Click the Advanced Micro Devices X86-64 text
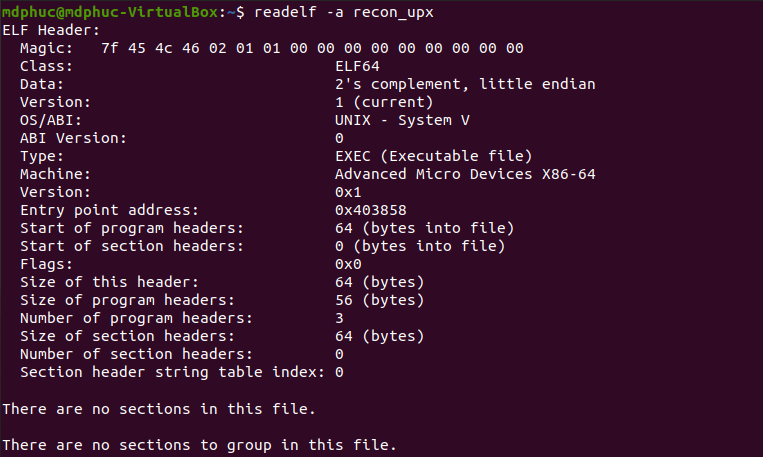Image resolution: width=763 pixels, height=457 pixels. pos(465,174)
